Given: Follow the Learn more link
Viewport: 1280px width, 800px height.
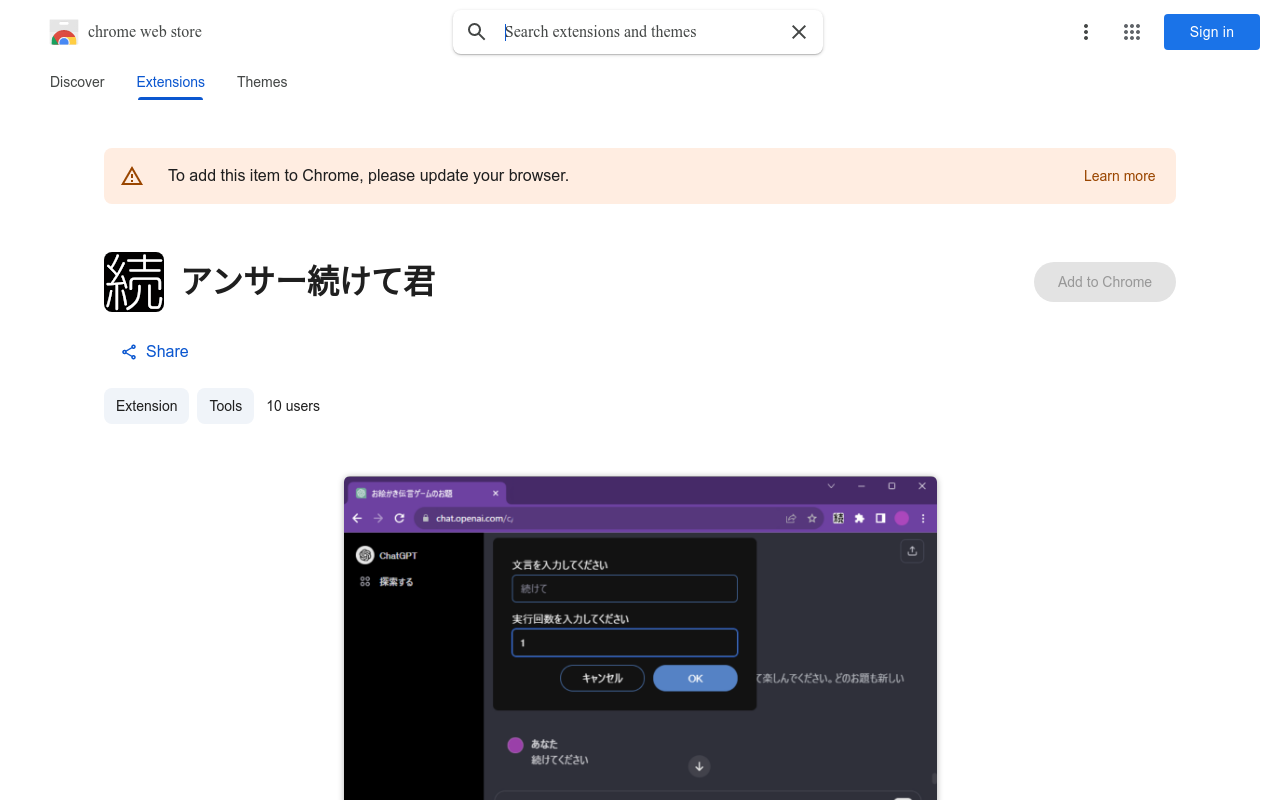Looking at the screenshot, I should point(1119,176).
